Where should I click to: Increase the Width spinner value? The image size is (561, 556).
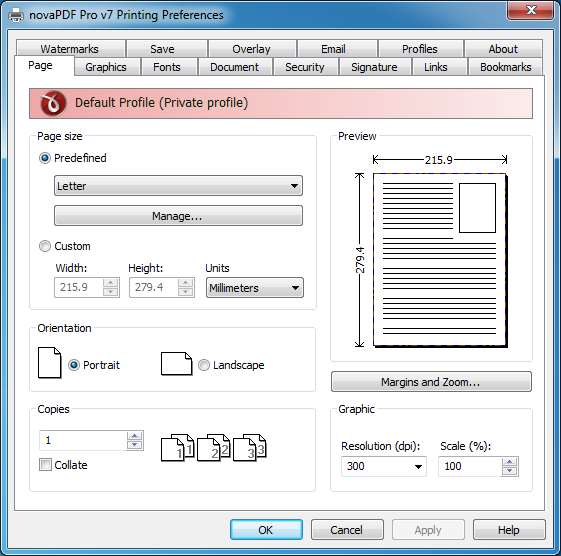(x=111, y=283)
